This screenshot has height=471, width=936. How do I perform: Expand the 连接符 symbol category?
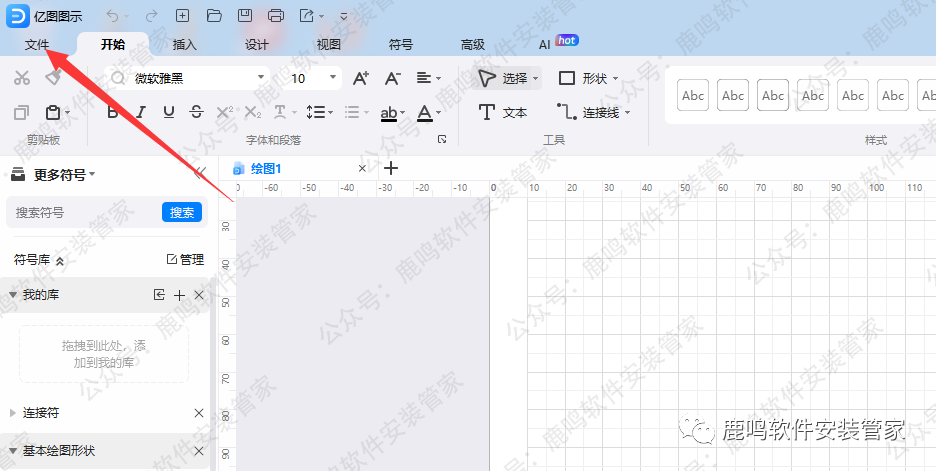click(13, 413)
